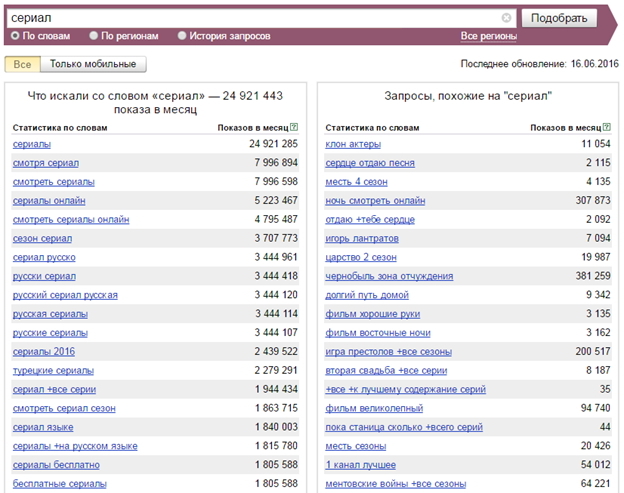
Task: Click the impressions value '2 439 522'
Action: tap(276, 351)
